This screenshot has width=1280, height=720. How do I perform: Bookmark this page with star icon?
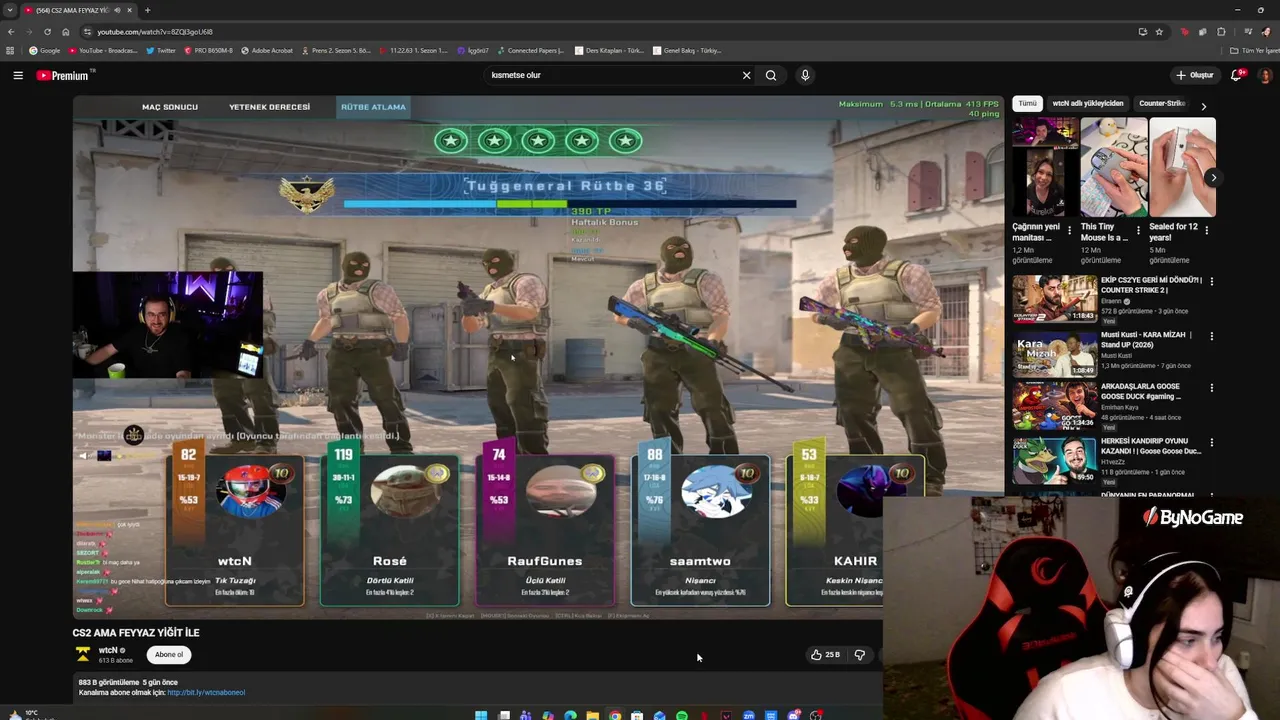coord(1160,31)
